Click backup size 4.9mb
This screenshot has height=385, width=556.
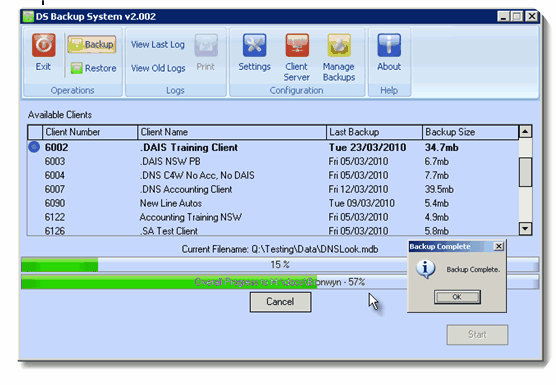point(437,217)
